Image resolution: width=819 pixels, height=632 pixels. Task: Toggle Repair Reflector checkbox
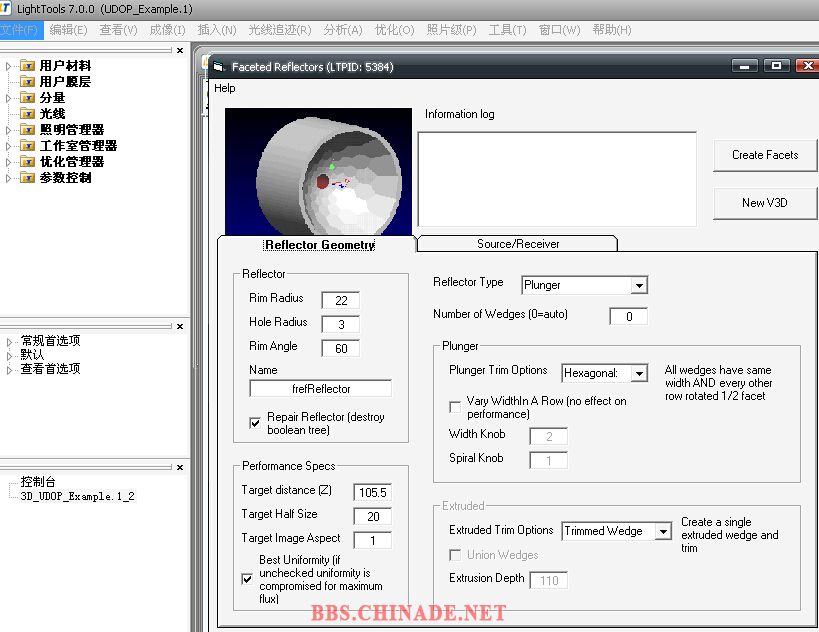(x=255, y=423)
